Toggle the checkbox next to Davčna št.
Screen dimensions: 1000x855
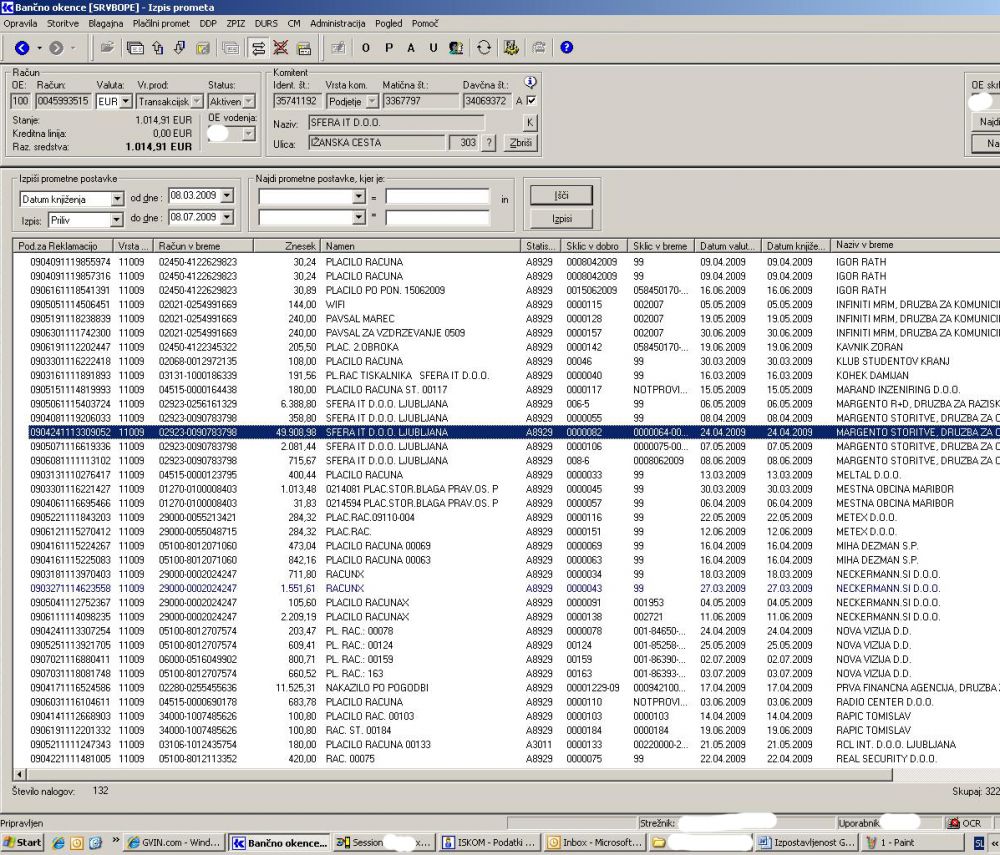[x=531, y=101]
